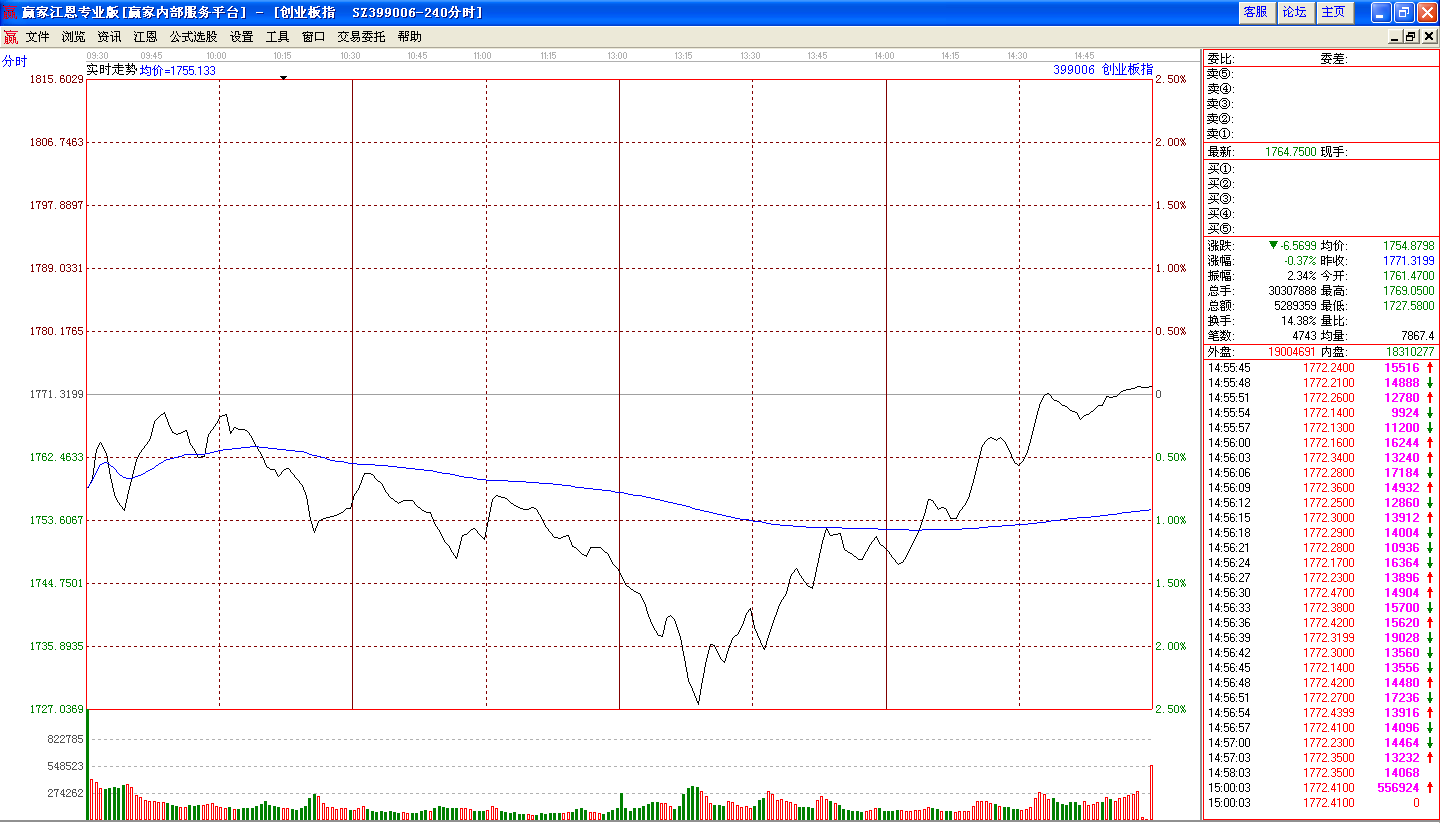The width and height of the screenshot is (1440, 823).
Task: Click the 实时走势 chart label
Action: click(112, 70)
